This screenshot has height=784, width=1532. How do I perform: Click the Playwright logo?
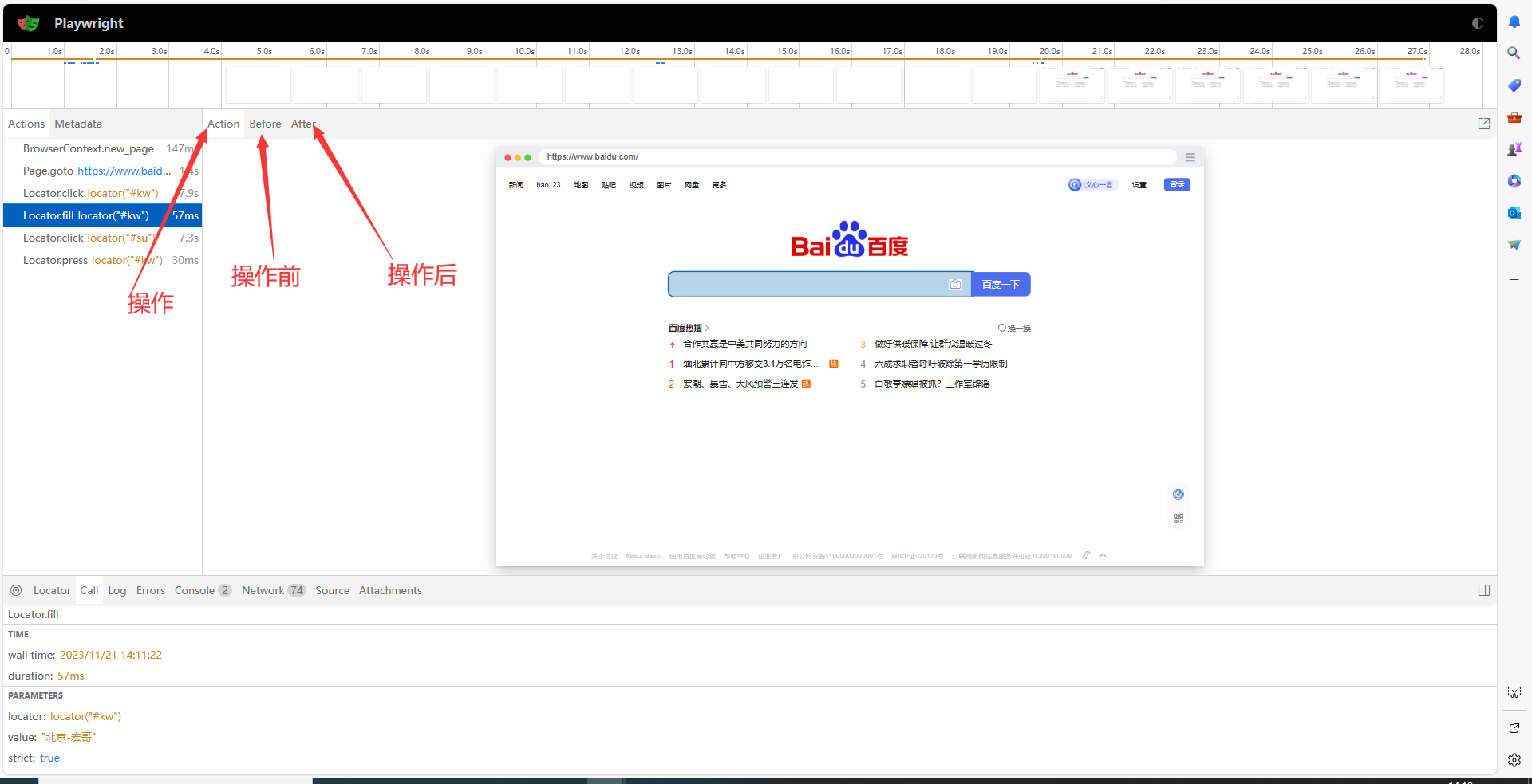28,23
